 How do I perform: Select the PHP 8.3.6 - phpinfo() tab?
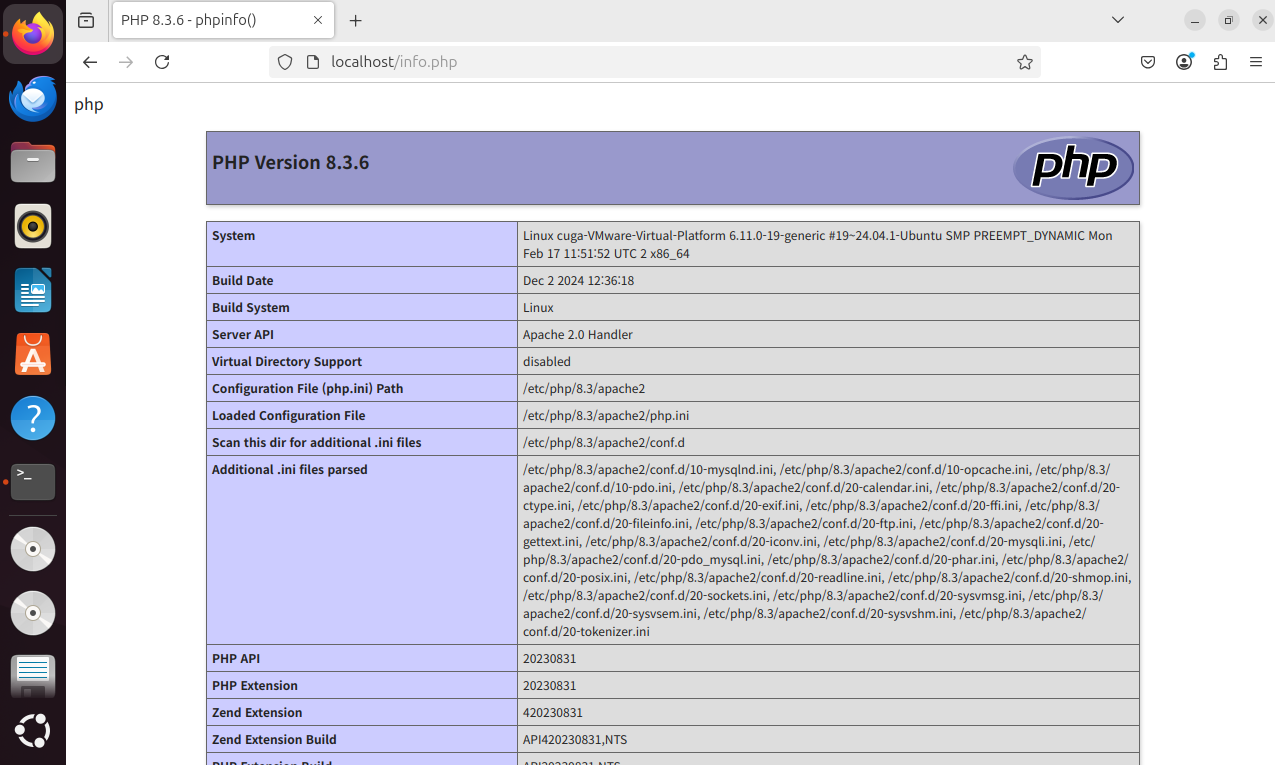coord(223,20)
